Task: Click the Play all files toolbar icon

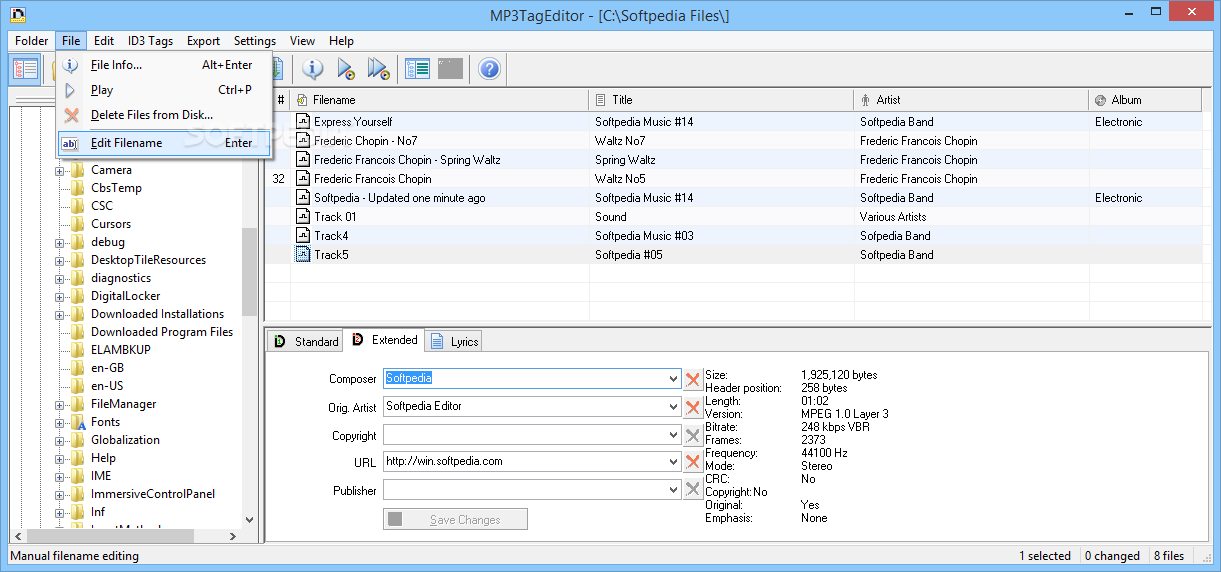Action: (x=378, y=69)
